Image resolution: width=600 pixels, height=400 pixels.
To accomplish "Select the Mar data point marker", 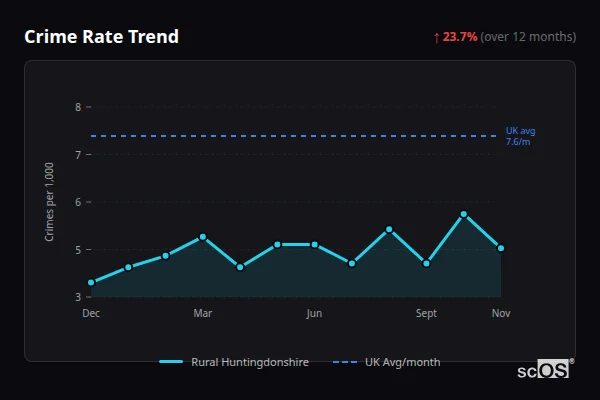I will coord(203,237).
